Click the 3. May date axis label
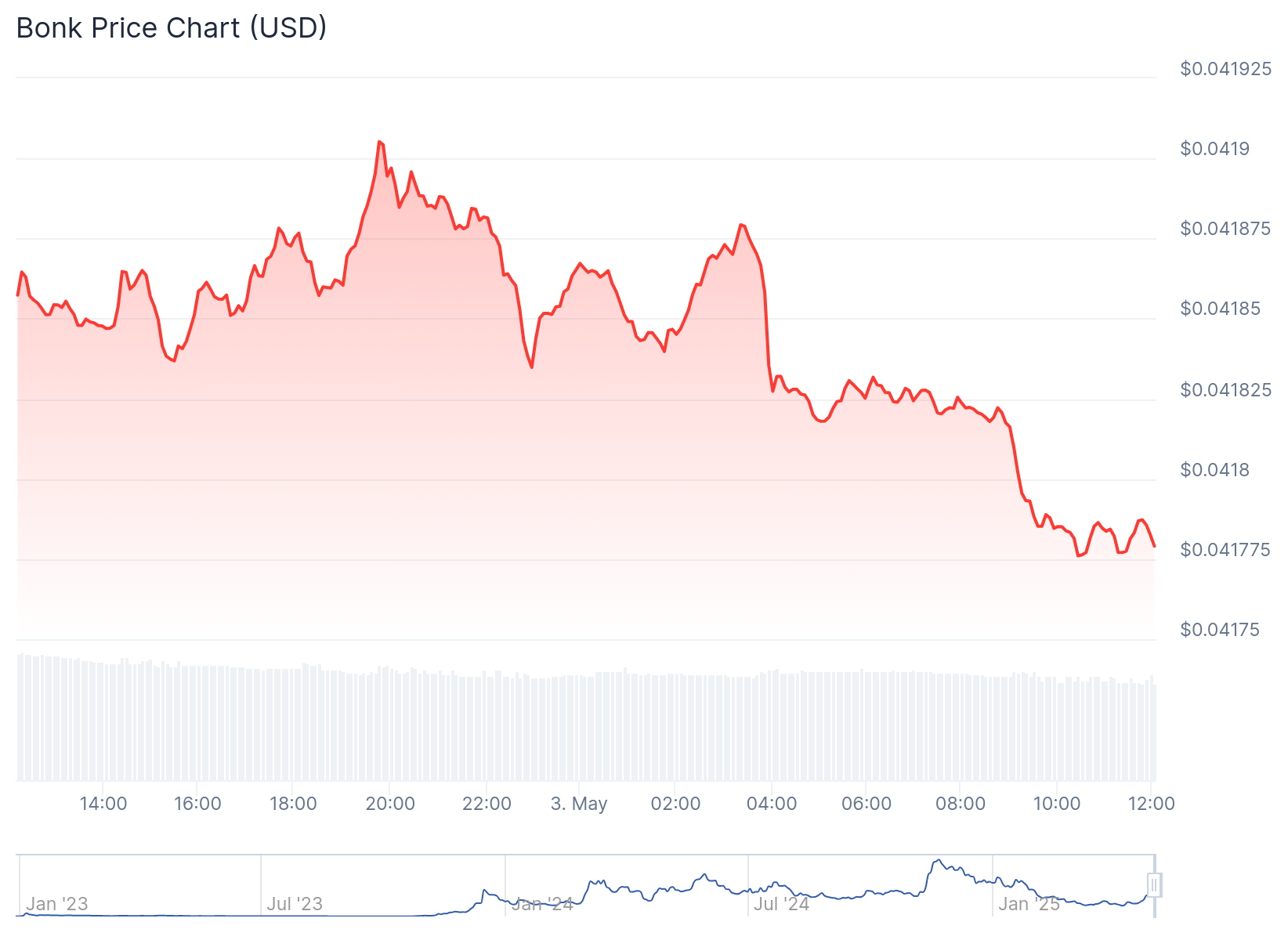This screenshot has height=940, width=1288. (x=579, y=804)
